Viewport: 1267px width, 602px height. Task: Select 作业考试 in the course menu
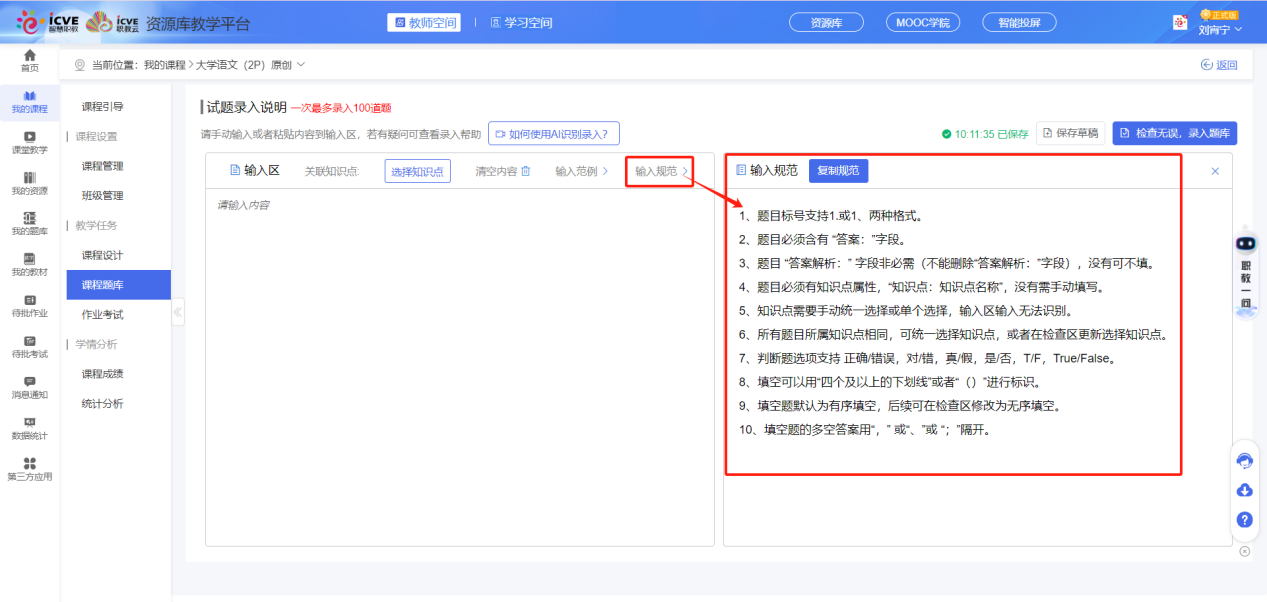click(x=102, y=314)
